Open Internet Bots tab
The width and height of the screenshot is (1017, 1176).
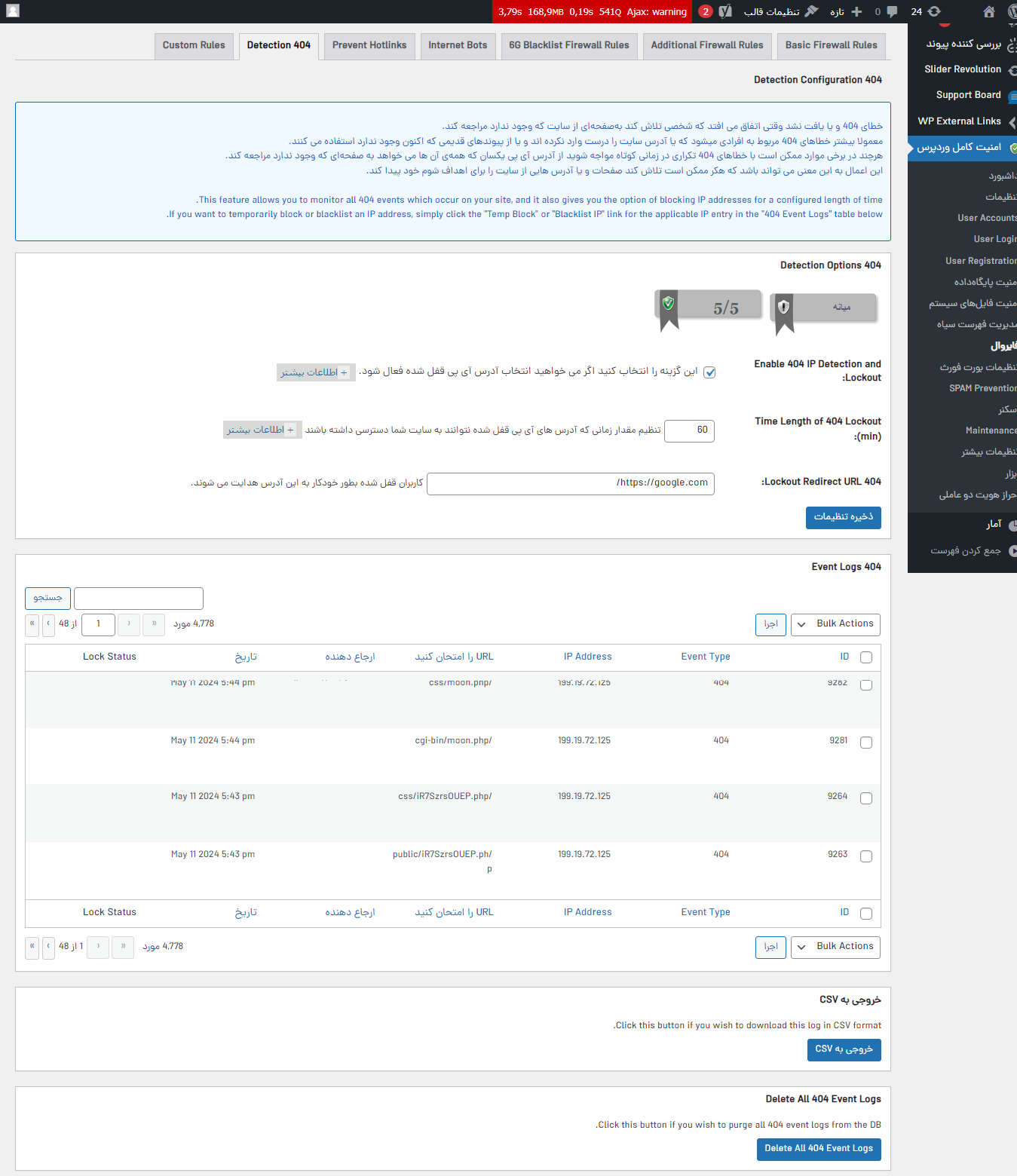pos(458,46)
